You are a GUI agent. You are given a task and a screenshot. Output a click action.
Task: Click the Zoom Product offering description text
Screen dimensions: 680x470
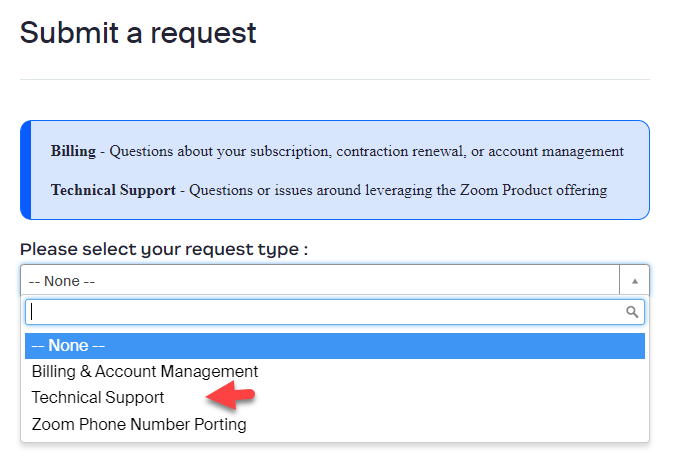tap(398, 189)
